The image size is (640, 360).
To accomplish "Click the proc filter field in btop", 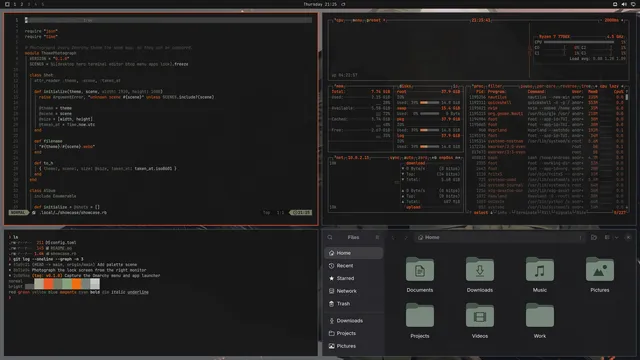I will coord(495,86).
